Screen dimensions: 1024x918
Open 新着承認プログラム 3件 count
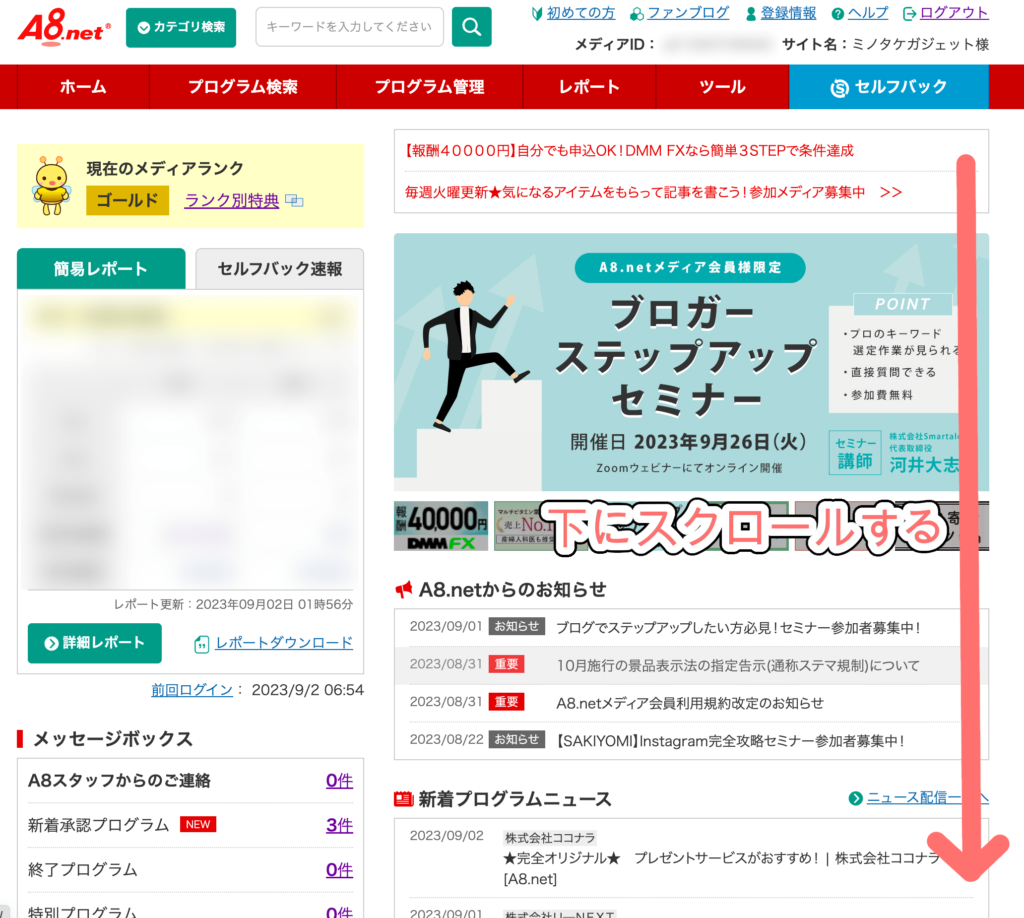click(340, 825)
